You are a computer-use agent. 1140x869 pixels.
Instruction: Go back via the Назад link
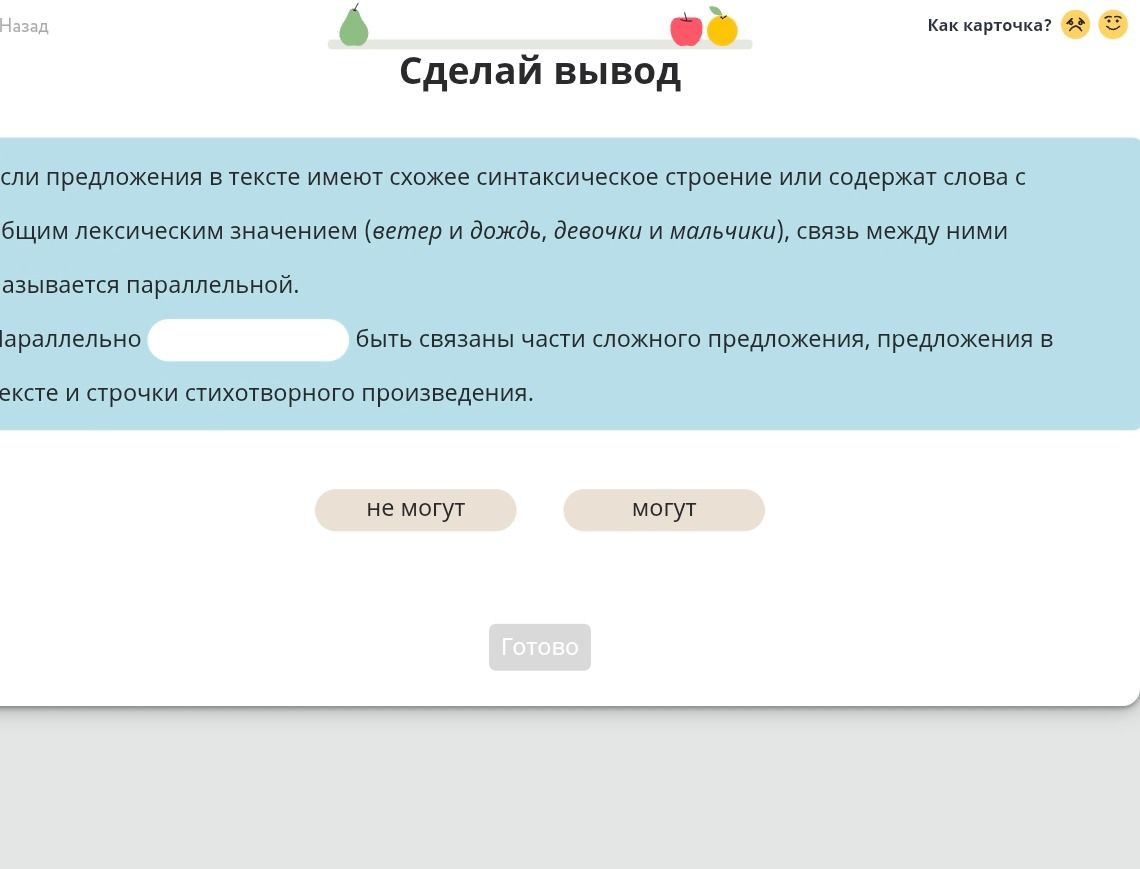pos(24,26)
